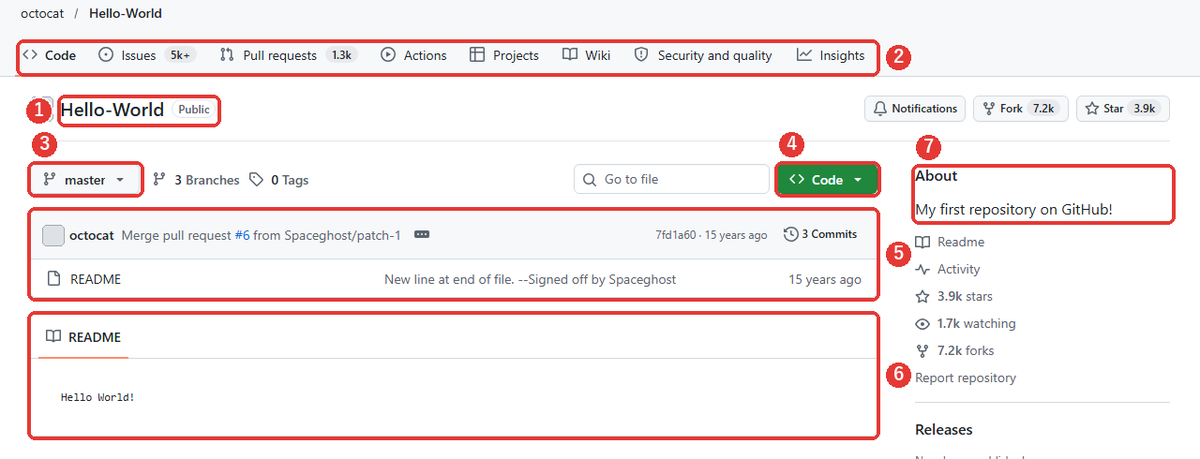View 3 Branches link
1200x459 pixels.
(x=196, y=180)
